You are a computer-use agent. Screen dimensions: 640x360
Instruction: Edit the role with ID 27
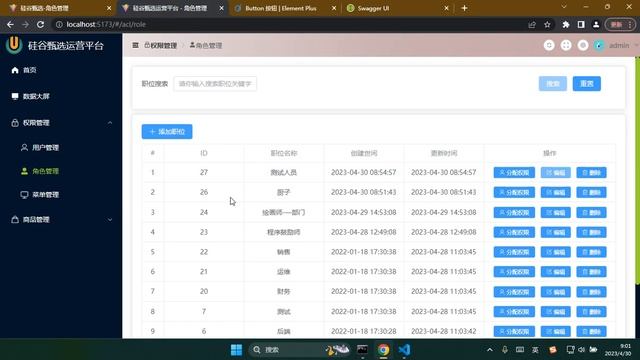coord(556,173)
